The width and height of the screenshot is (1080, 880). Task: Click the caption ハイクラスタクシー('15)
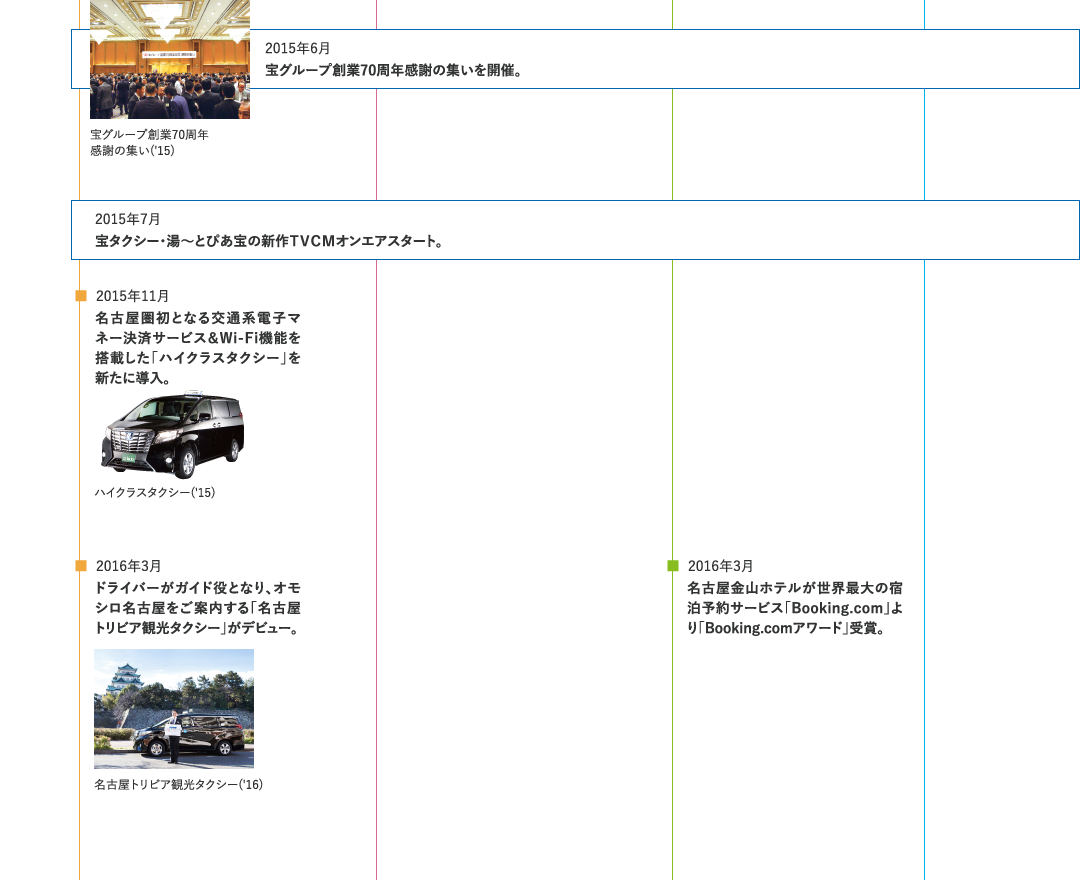155,492
